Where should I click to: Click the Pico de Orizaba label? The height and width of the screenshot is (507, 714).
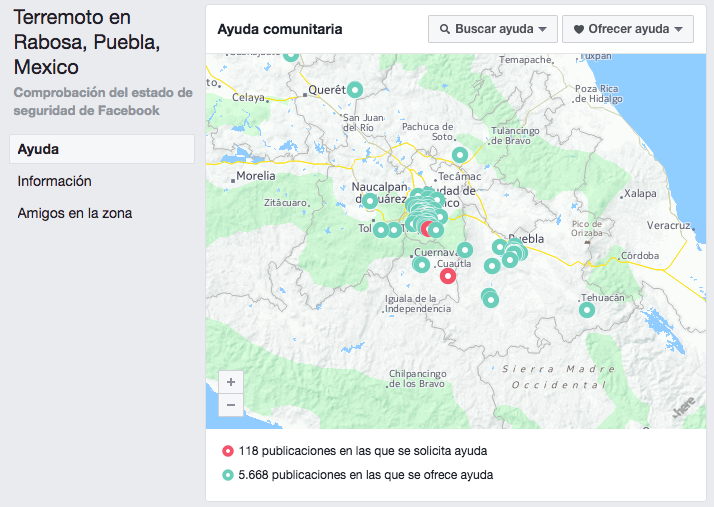587,228
